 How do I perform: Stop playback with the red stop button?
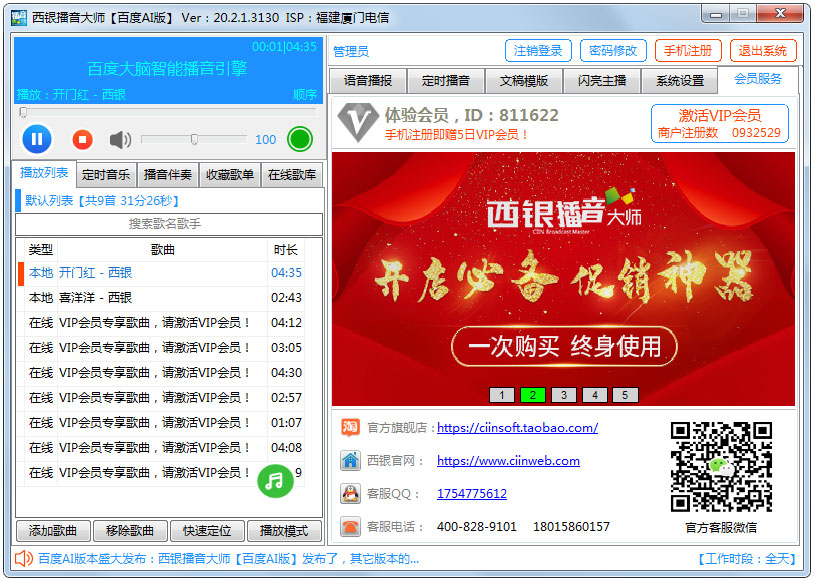pyautogui.click(x=82, y=139)
